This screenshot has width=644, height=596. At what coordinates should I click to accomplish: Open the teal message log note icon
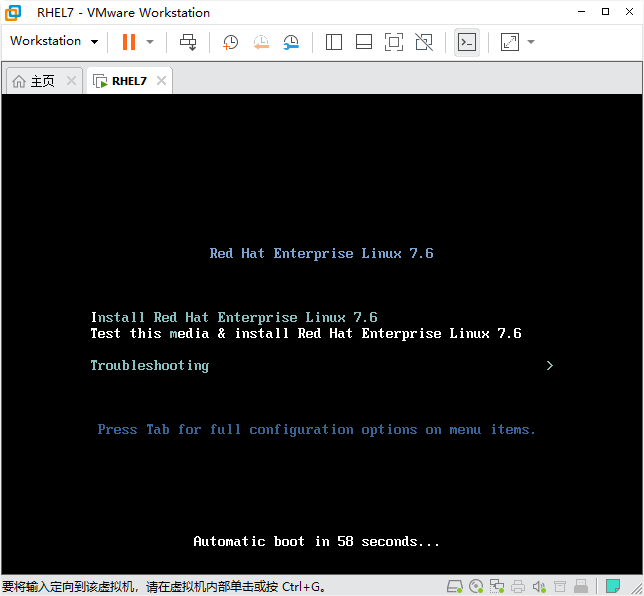(613, 586)
